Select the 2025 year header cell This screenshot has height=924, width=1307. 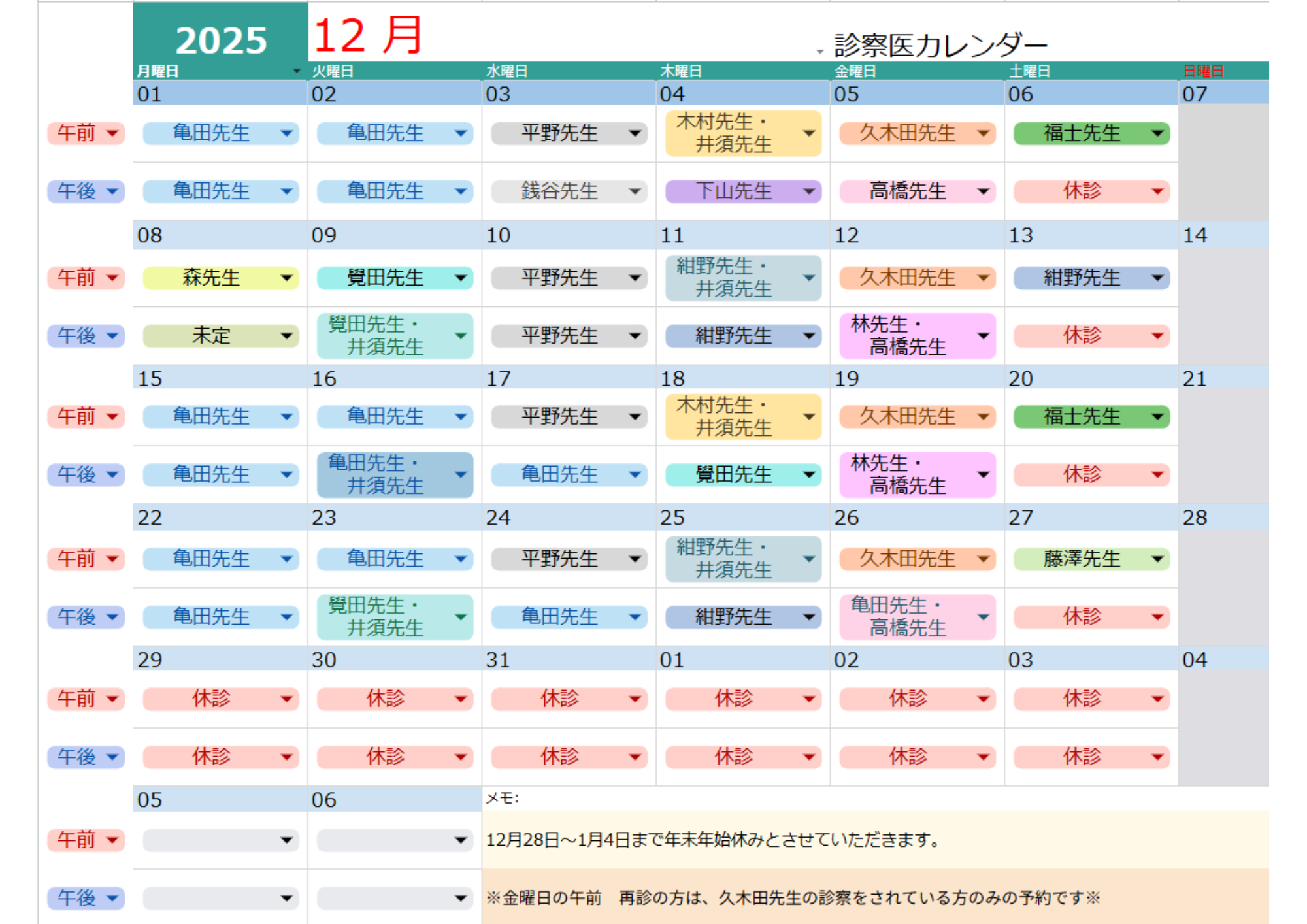pyautogui.click(x=221, y=41)
